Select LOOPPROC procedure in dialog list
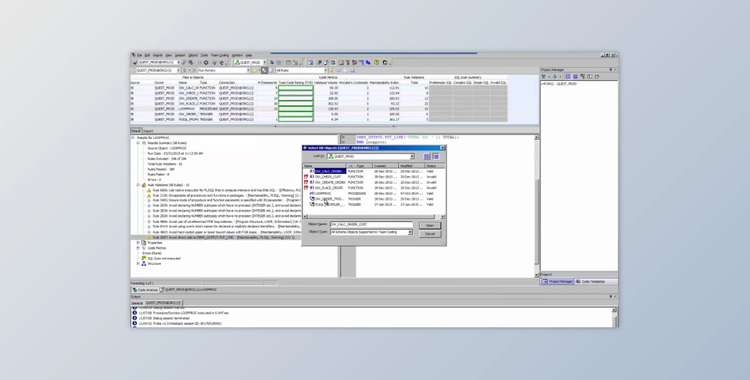The width and height of the screenshot is (750, 380). 323,194
